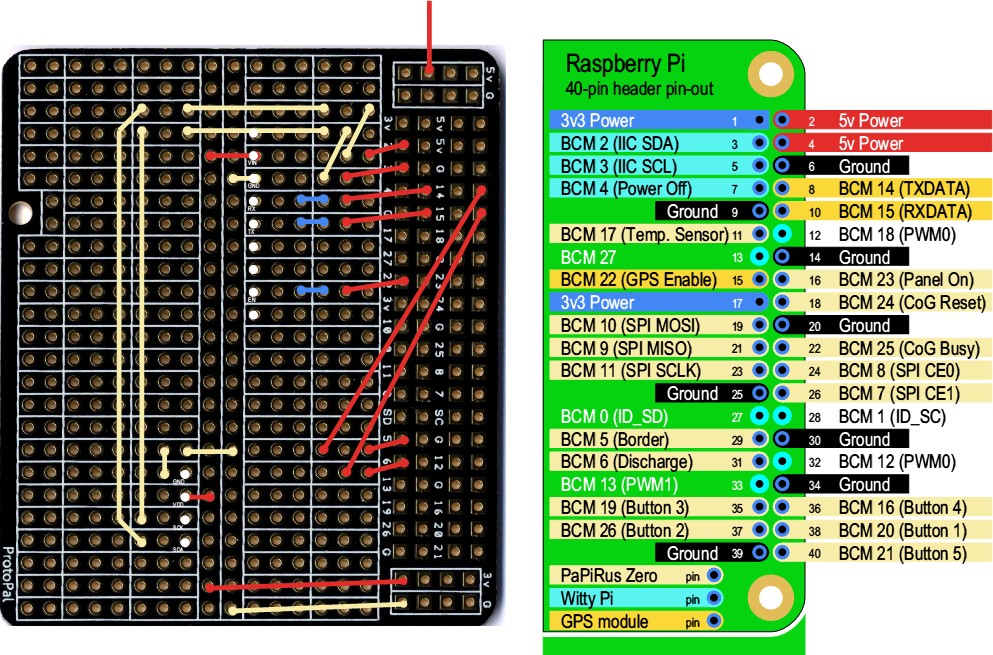This screenshot has height=655, width=993.
Task: Click the 5v Power pin 2 label
Action: 871,120
